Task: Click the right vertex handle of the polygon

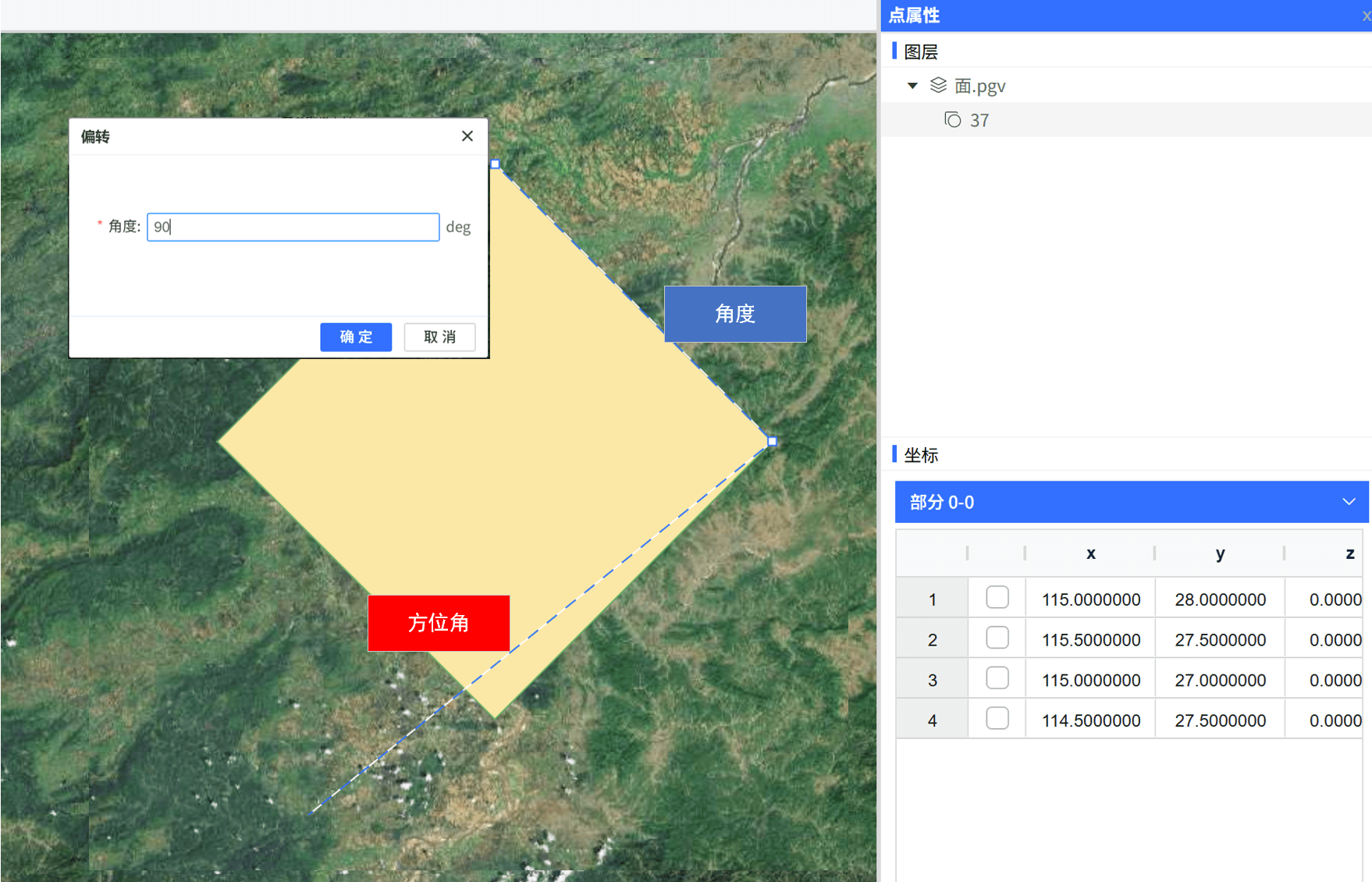Action: point(772,442)
